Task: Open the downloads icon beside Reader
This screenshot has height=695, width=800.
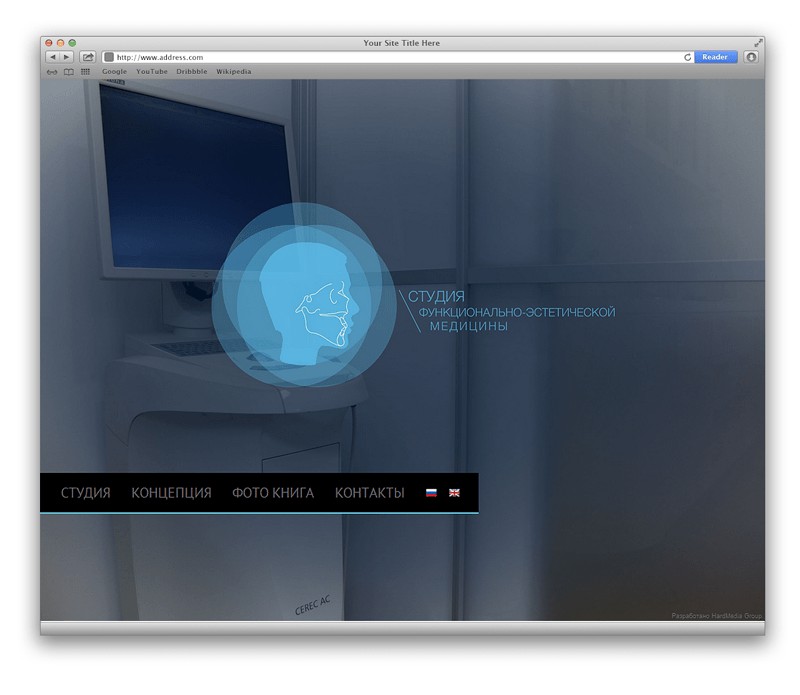Action: point(751,57)
